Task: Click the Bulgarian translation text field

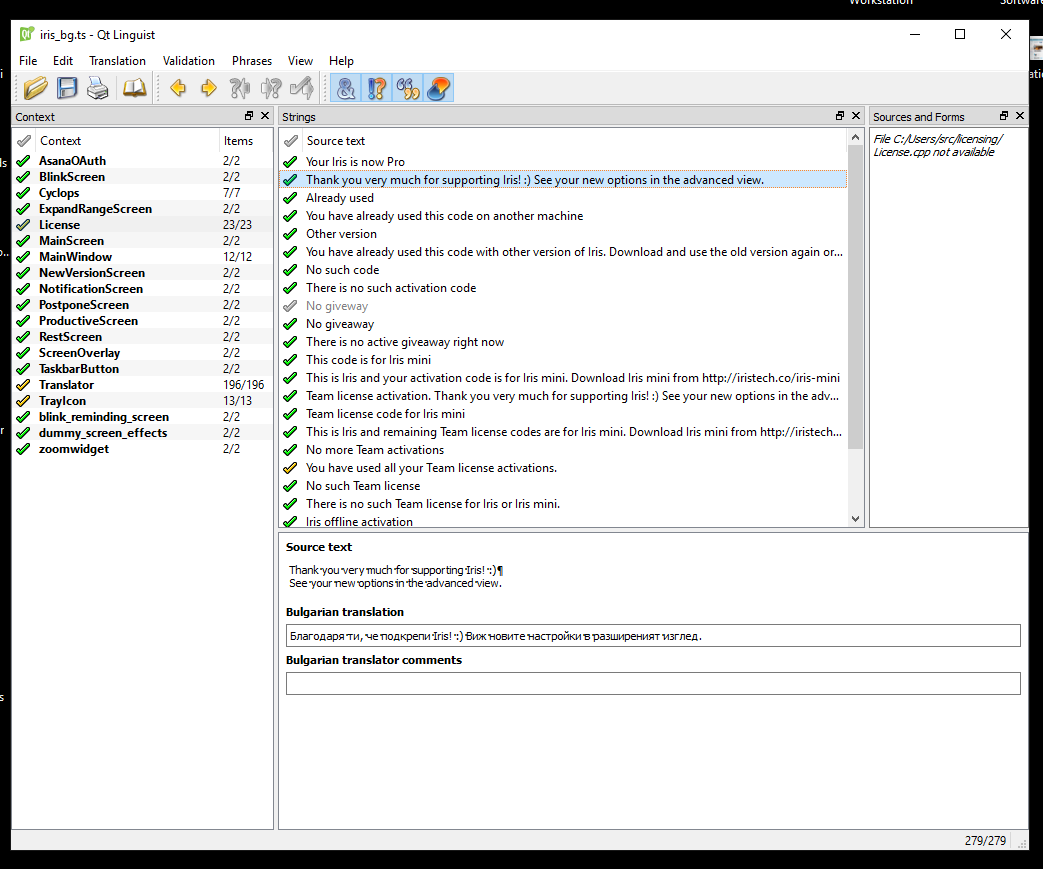Action: (653, 635)
